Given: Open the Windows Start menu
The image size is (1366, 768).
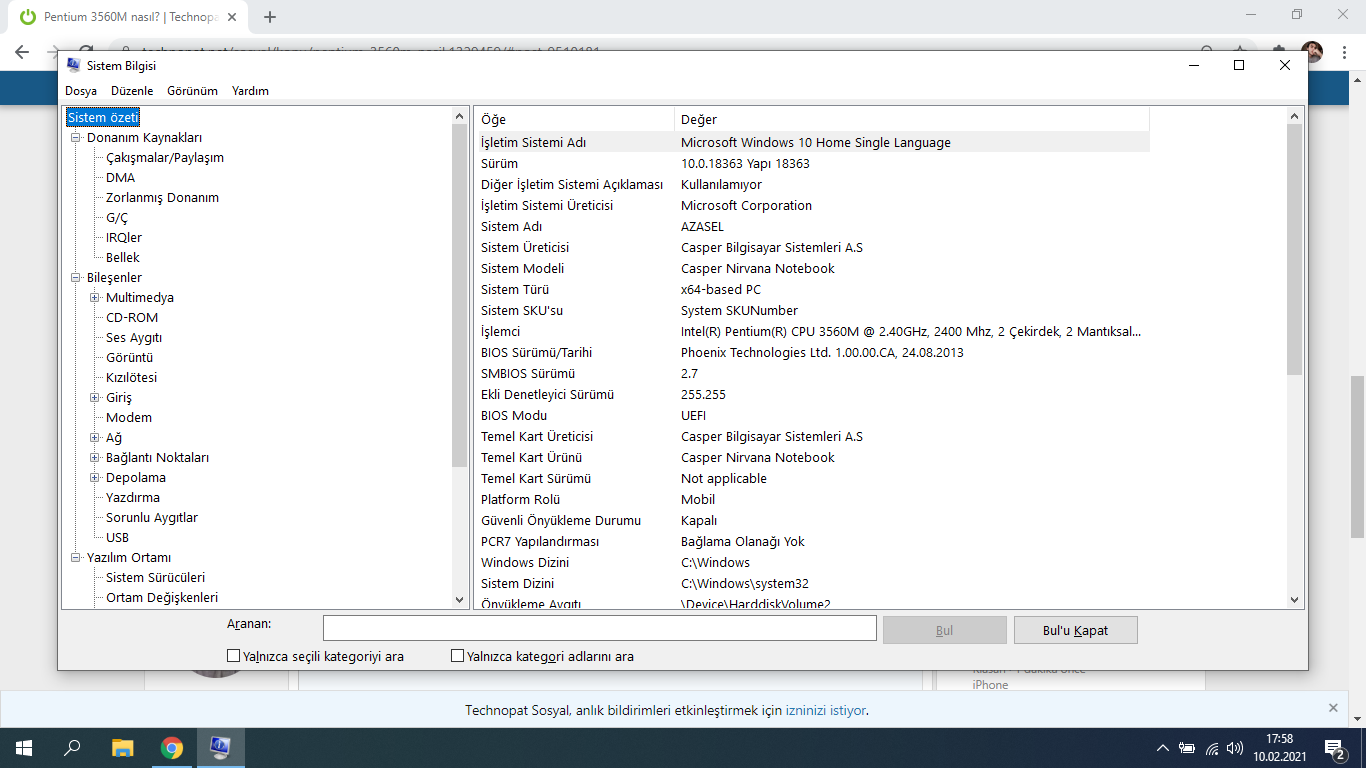Looking at the screenshot, I should pyautogui.click(x=23, y=747).
